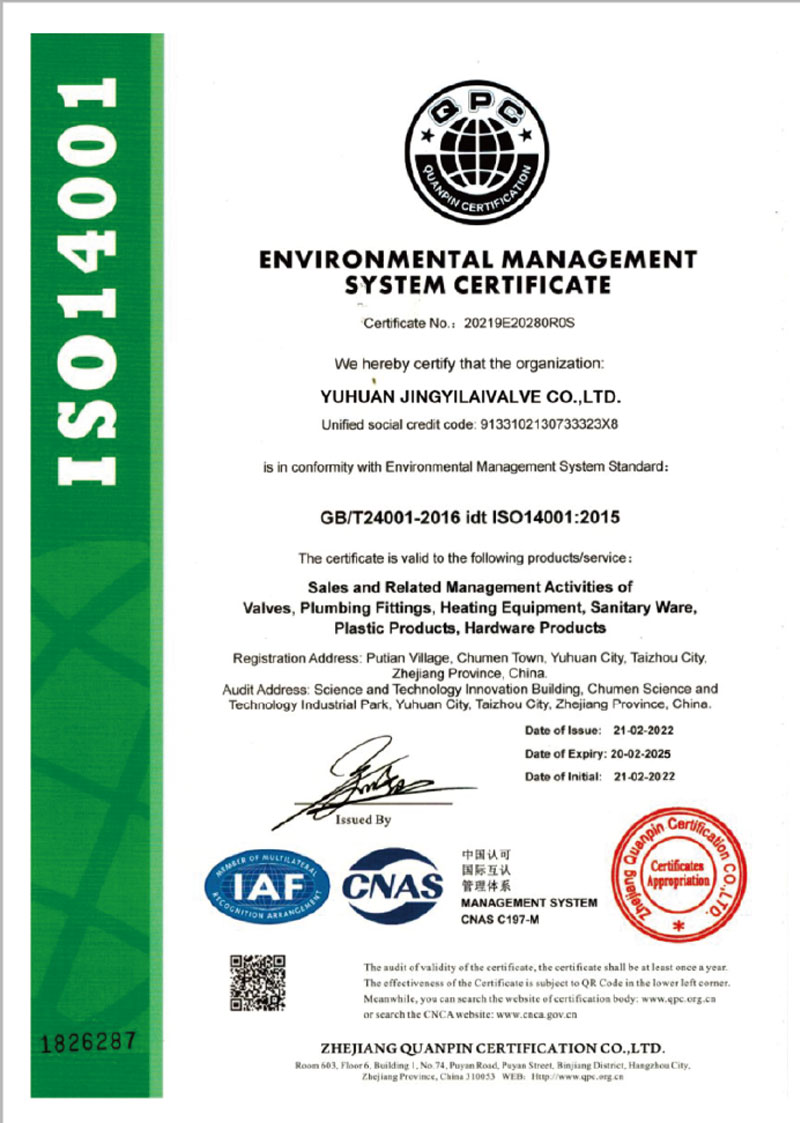Click the Chinese text 中国认可
The width and height of the screenshot is (800, 1123).
486,854
